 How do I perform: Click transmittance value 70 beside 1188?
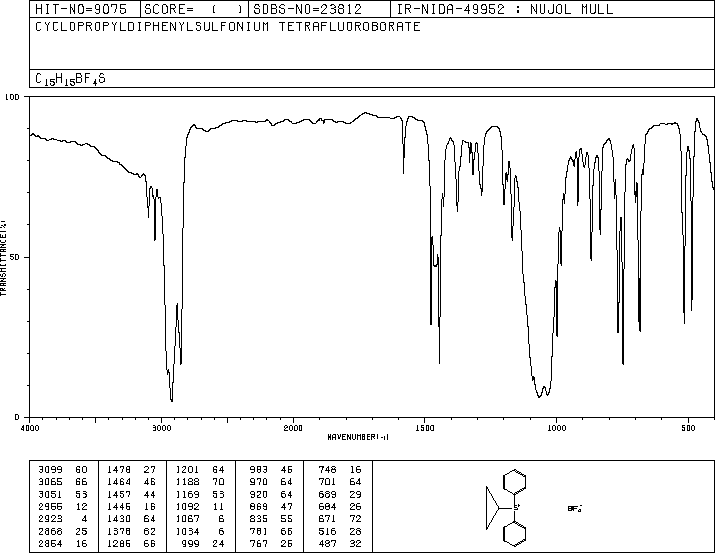click(x=218, y=482)
